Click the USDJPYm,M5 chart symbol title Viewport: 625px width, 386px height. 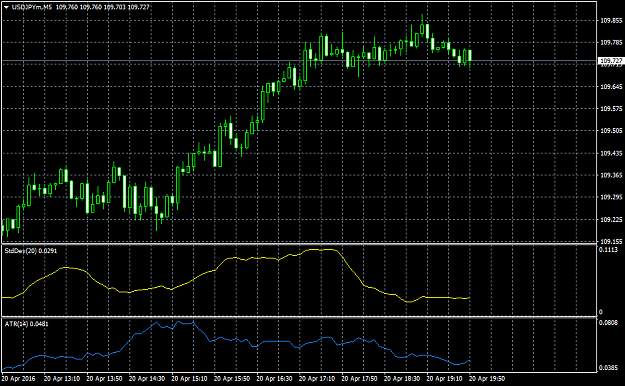click(32, 7)
